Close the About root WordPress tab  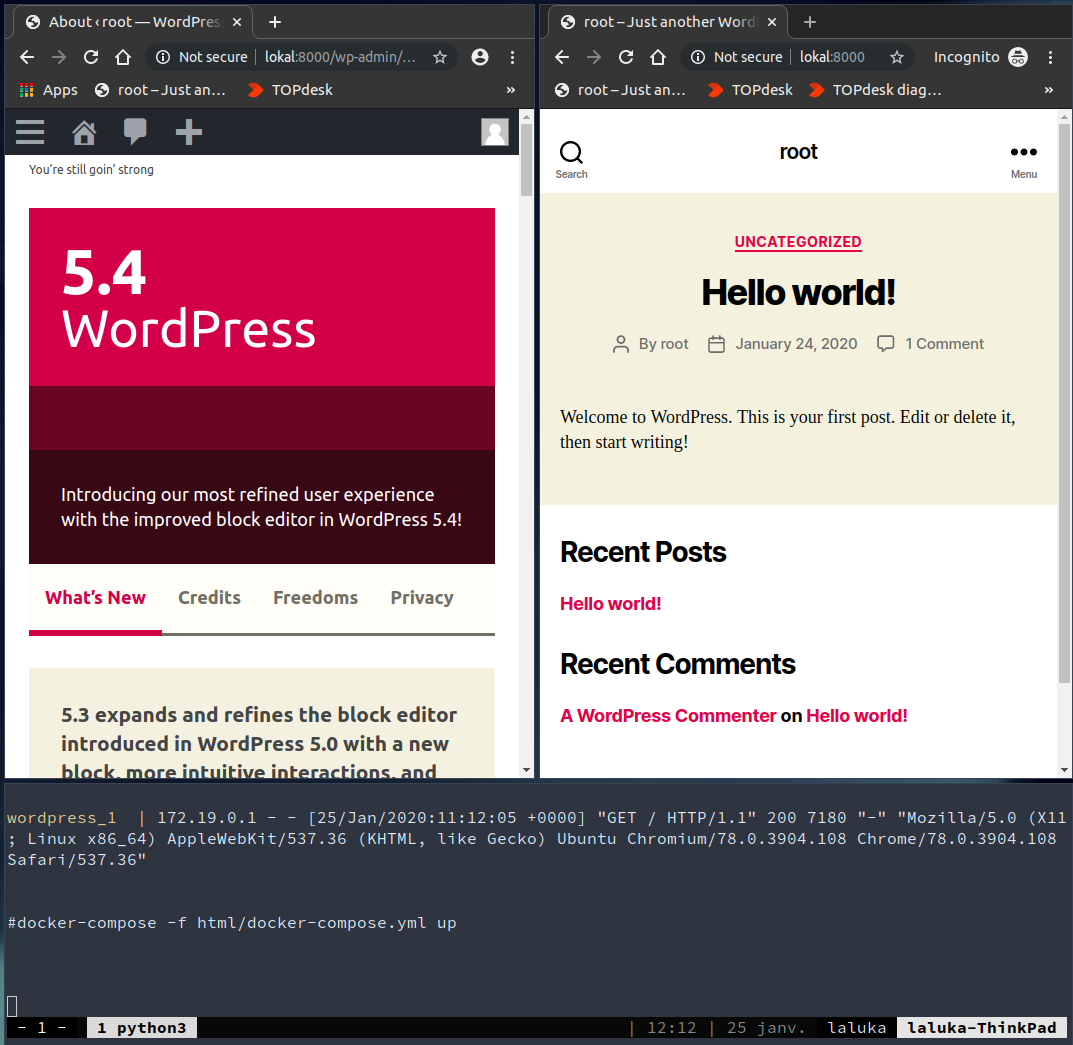pos(237,22)
